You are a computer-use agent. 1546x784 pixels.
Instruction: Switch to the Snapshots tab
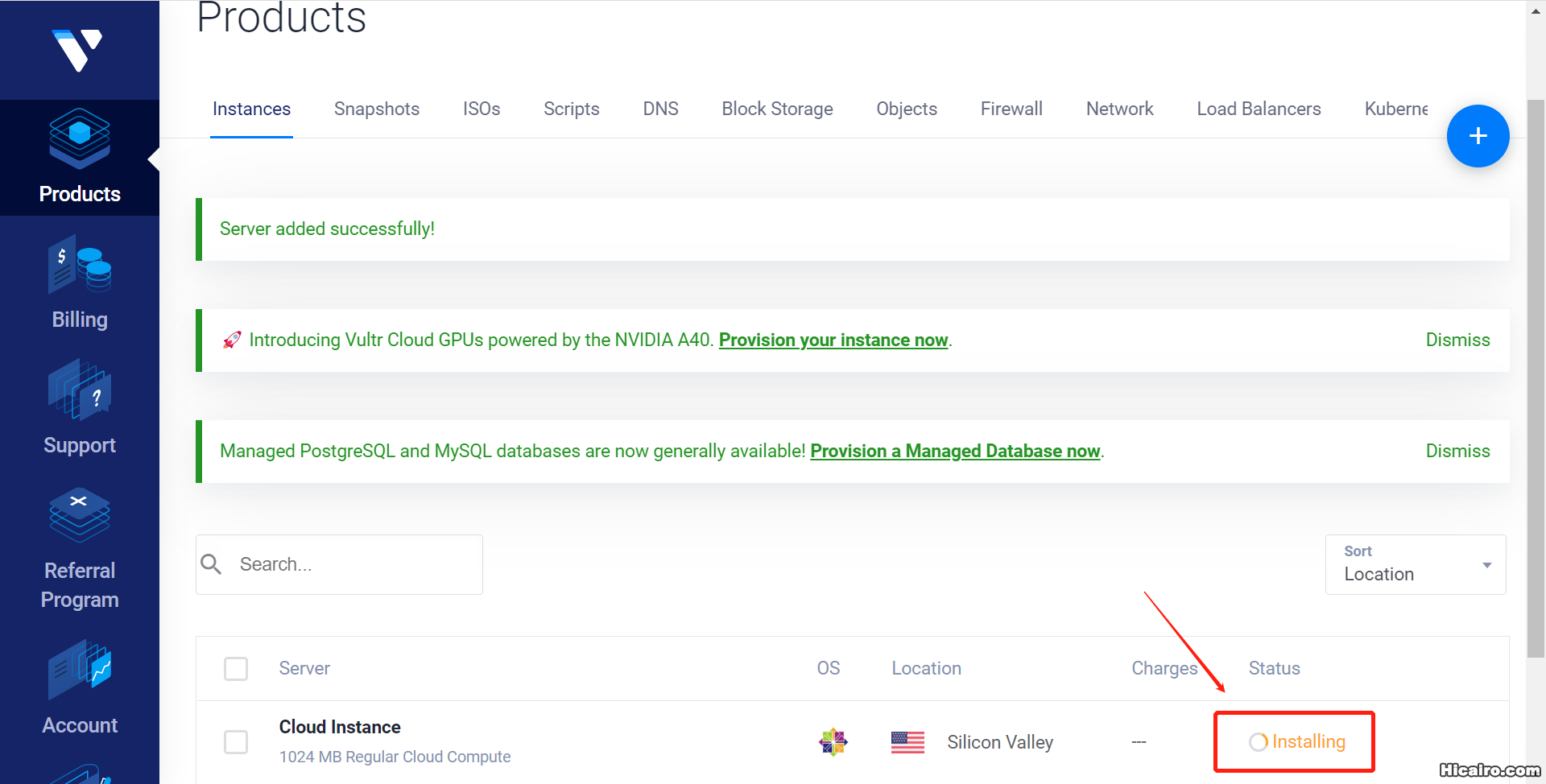377,109
